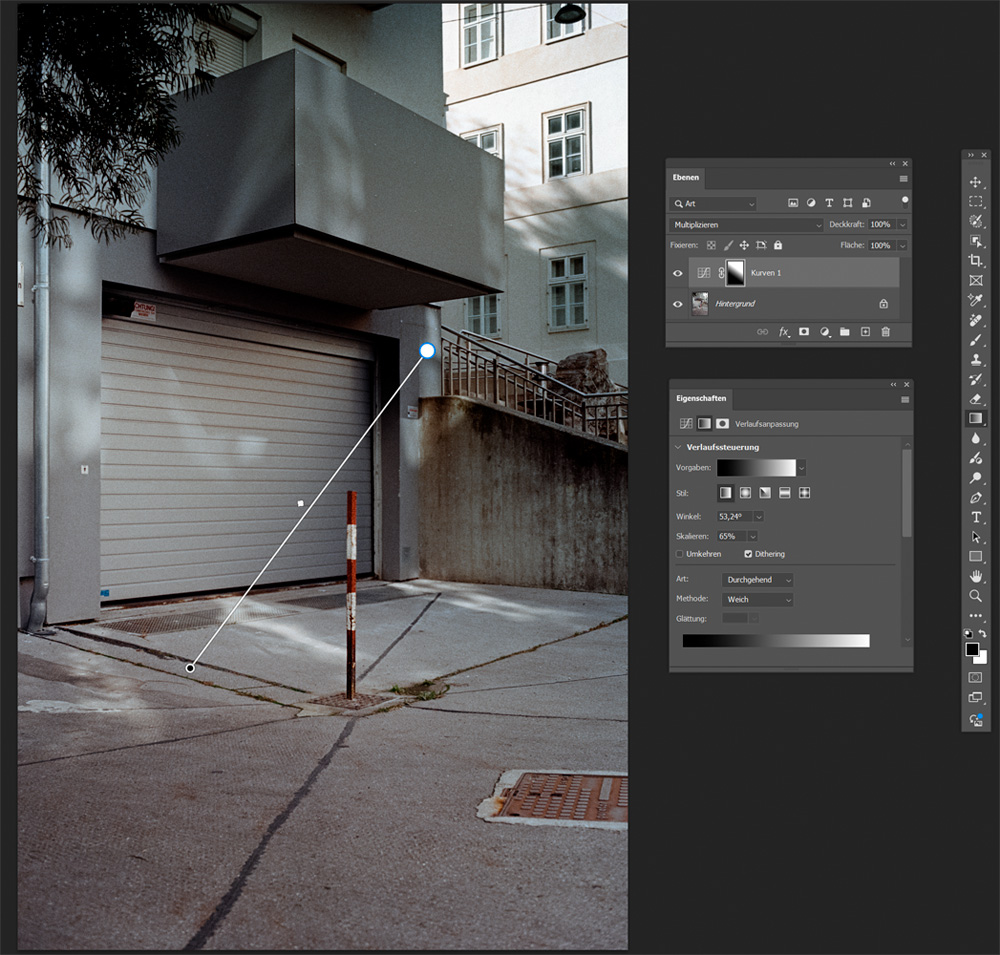
Task: Toggle lock image pixels brush icon
Action: click(728, 245)
